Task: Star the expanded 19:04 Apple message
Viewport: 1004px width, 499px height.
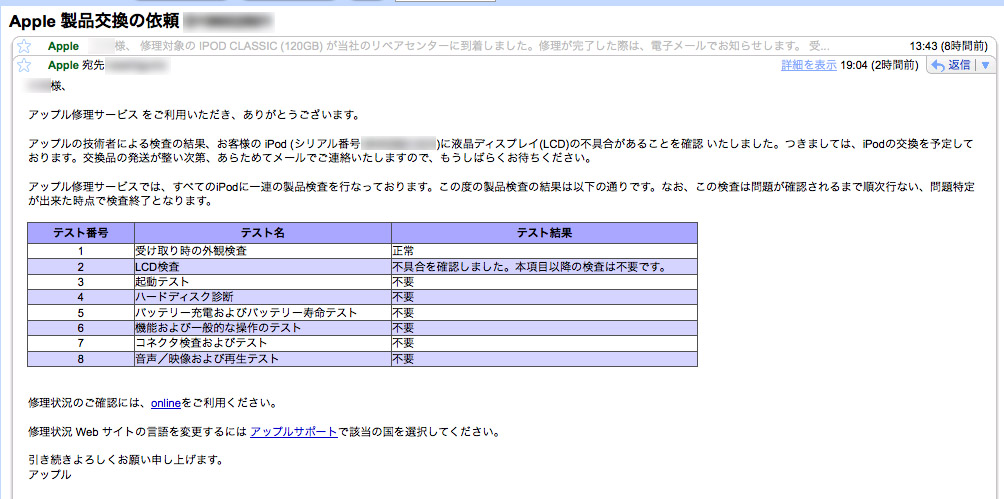Action: [x=23, y=65]
